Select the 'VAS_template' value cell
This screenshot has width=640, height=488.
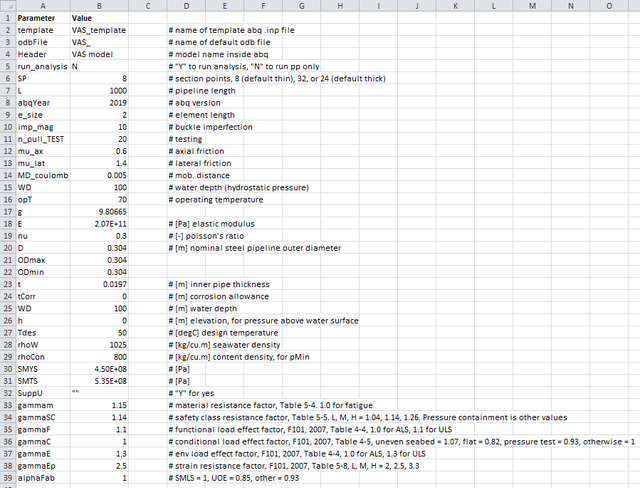pos(99,30)
